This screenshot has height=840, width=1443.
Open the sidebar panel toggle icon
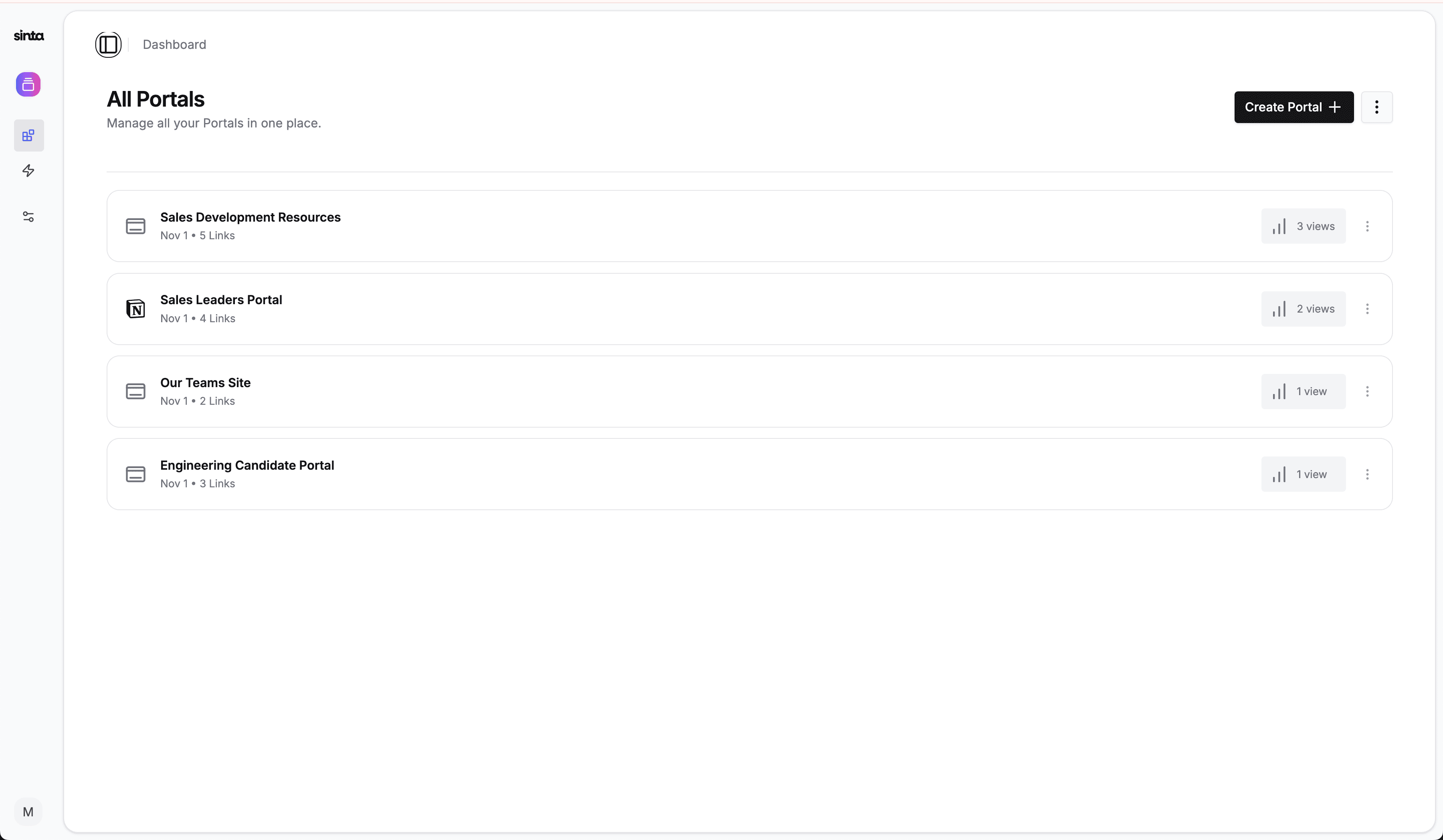pyautogui.click(x=108, y=44)
